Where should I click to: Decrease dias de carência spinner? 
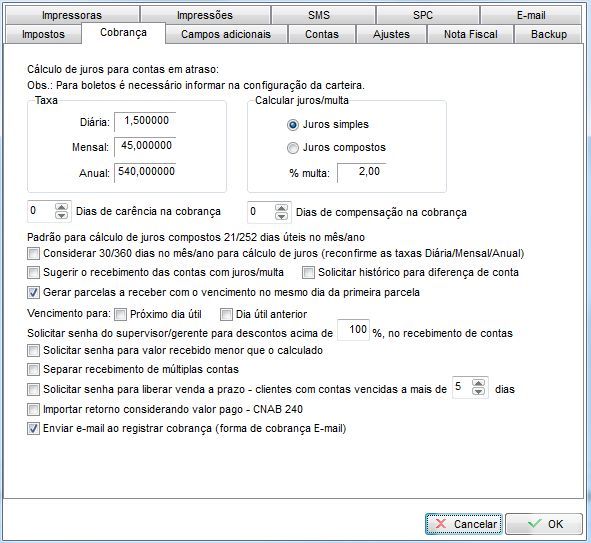61,216
